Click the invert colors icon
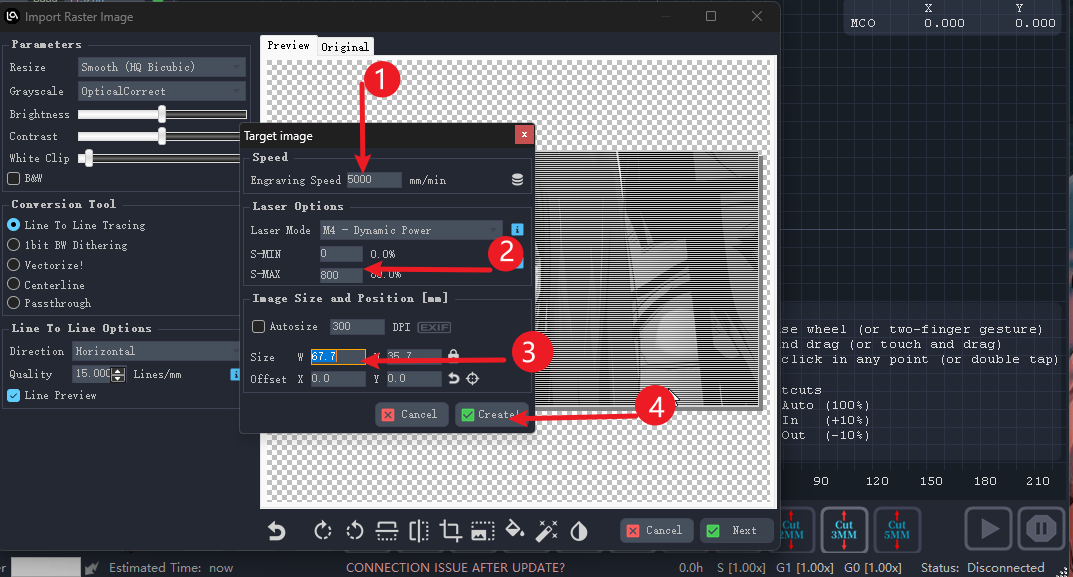The width and height of the screenshot is (1073, 577). tap(579, 532)
